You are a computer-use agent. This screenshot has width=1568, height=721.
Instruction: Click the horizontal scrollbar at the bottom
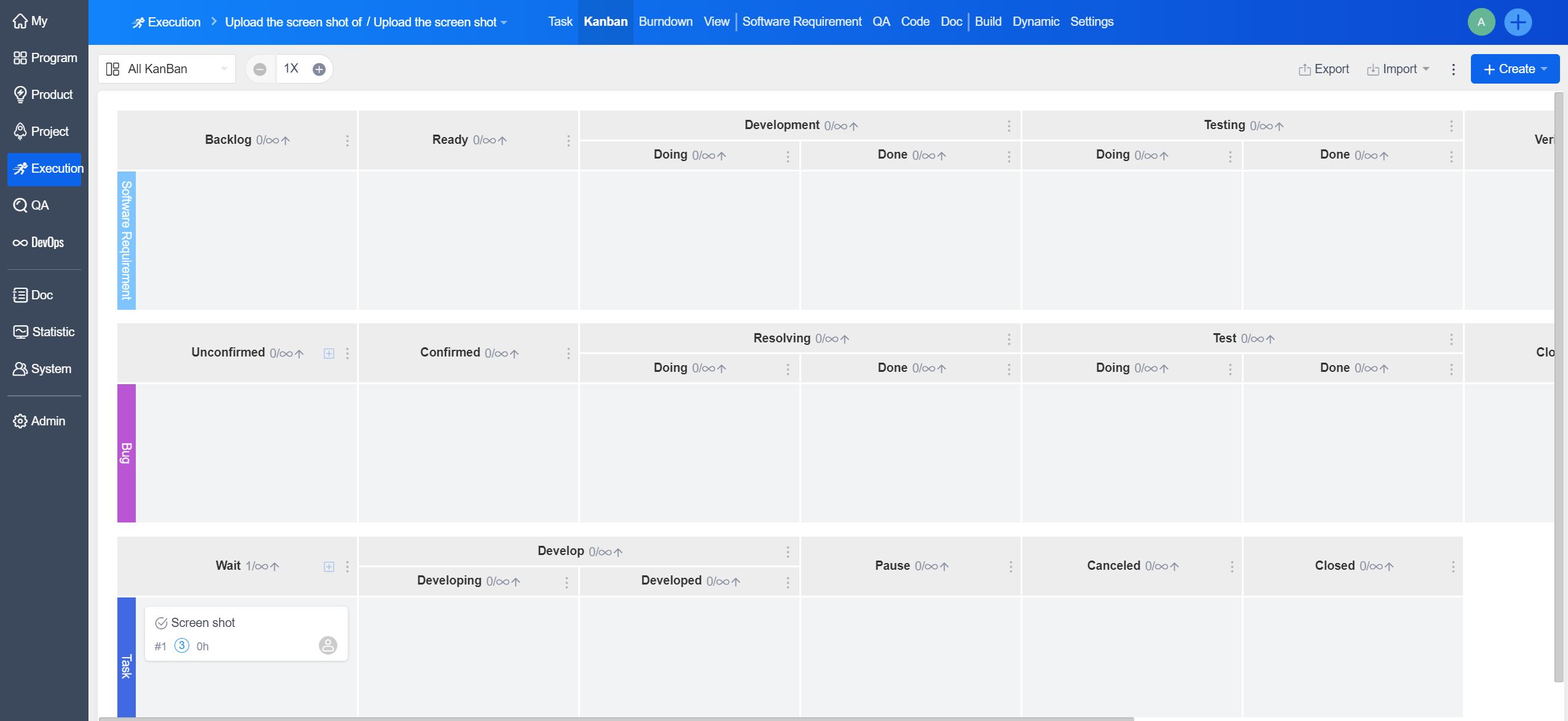(x=614, y=718)
